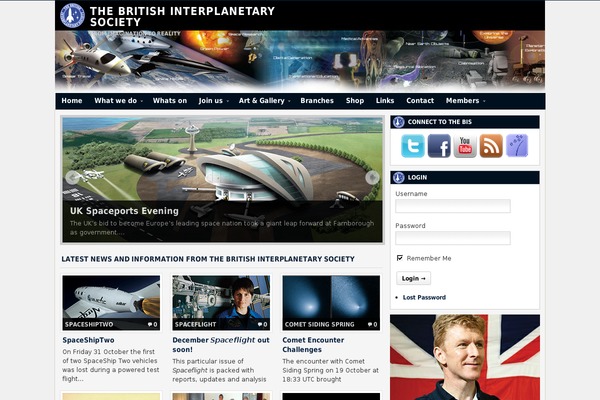
Task: Open the Contact page
Action: 420,101
